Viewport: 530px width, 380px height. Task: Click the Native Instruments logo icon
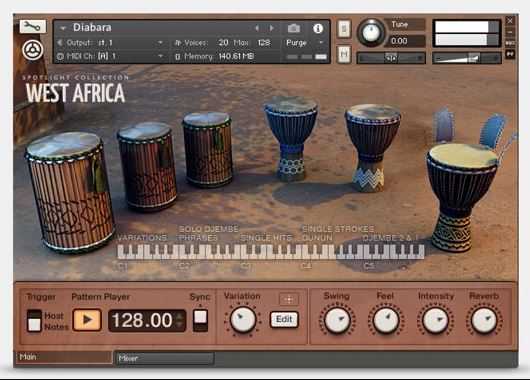point(32,50)
